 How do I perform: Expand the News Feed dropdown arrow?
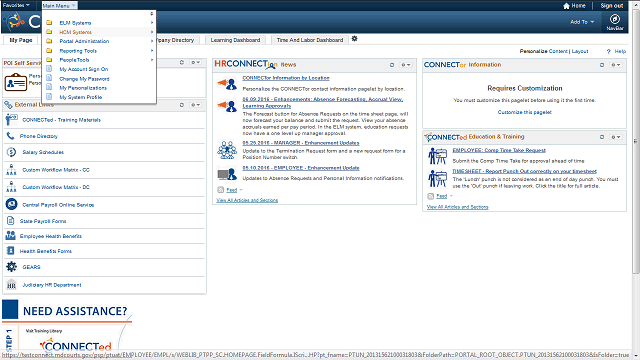point(241,190)
